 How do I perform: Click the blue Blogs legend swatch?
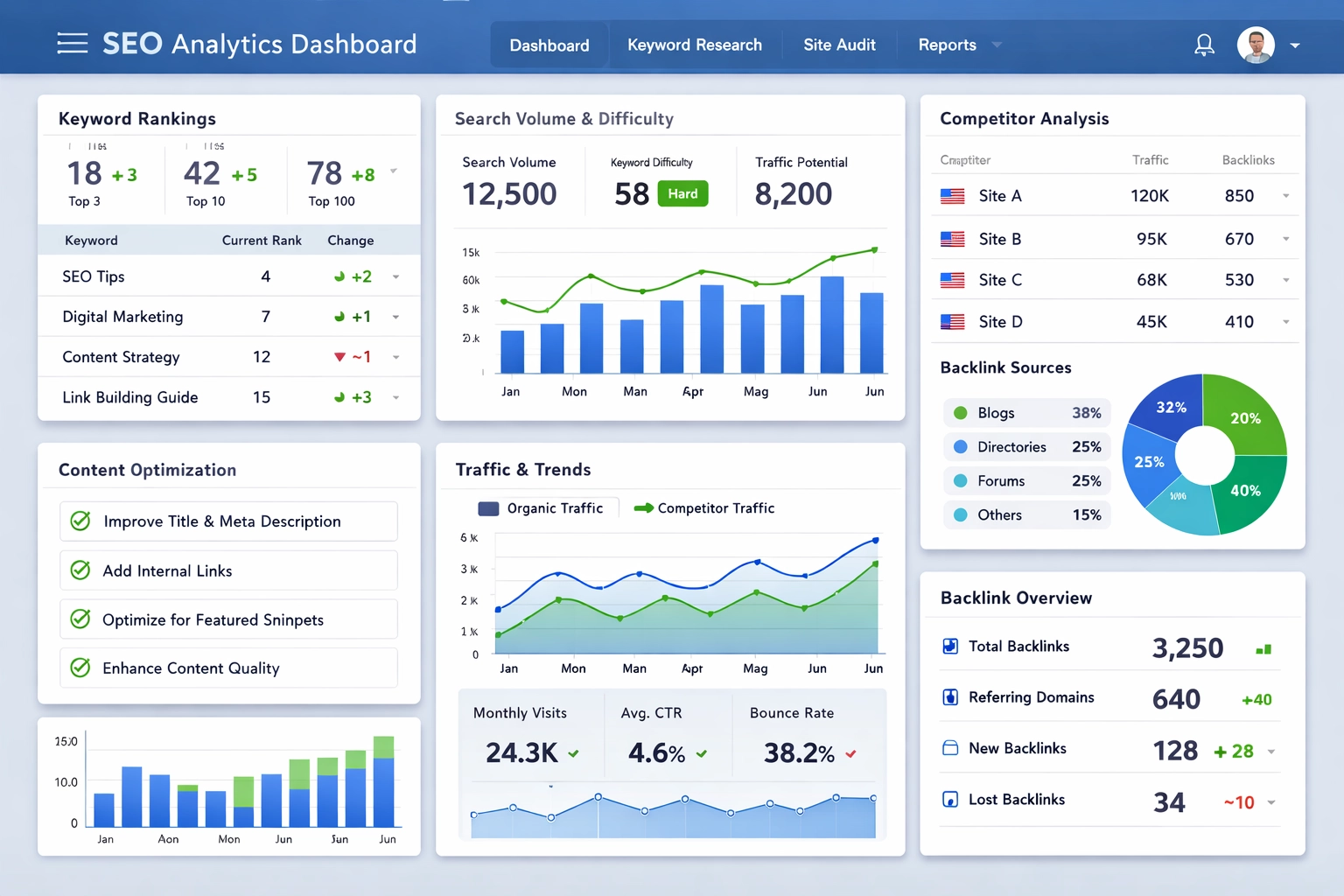(960, 412)
